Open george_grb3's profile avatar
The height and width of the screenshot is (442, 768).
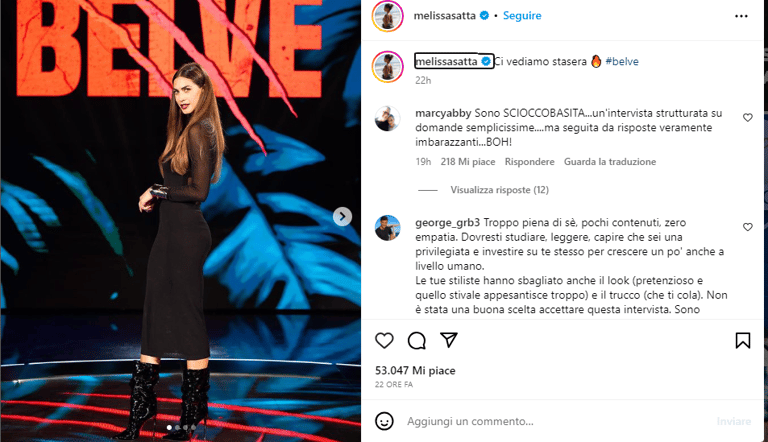(387, 228)
